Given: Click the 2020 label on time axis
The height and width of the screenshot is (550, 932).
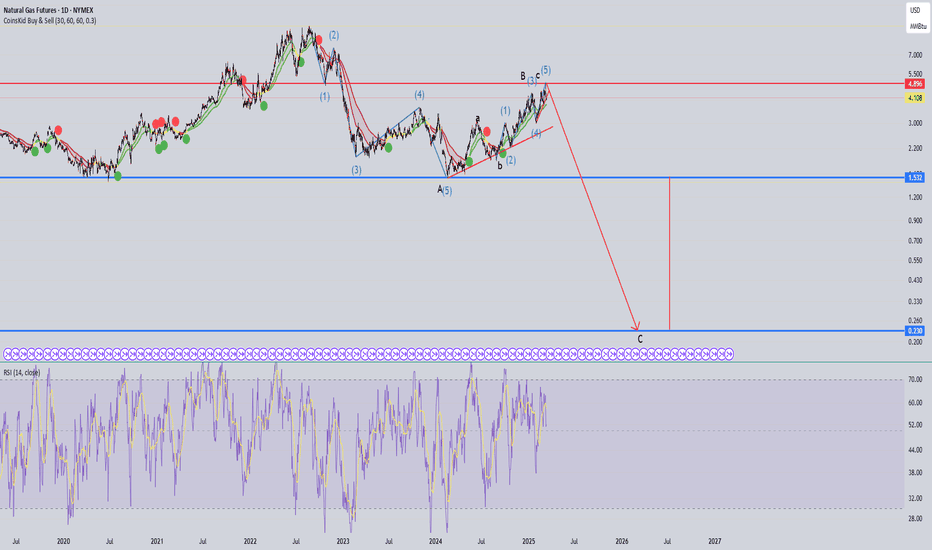Looking at the screenshot, I should coord(64,542).
